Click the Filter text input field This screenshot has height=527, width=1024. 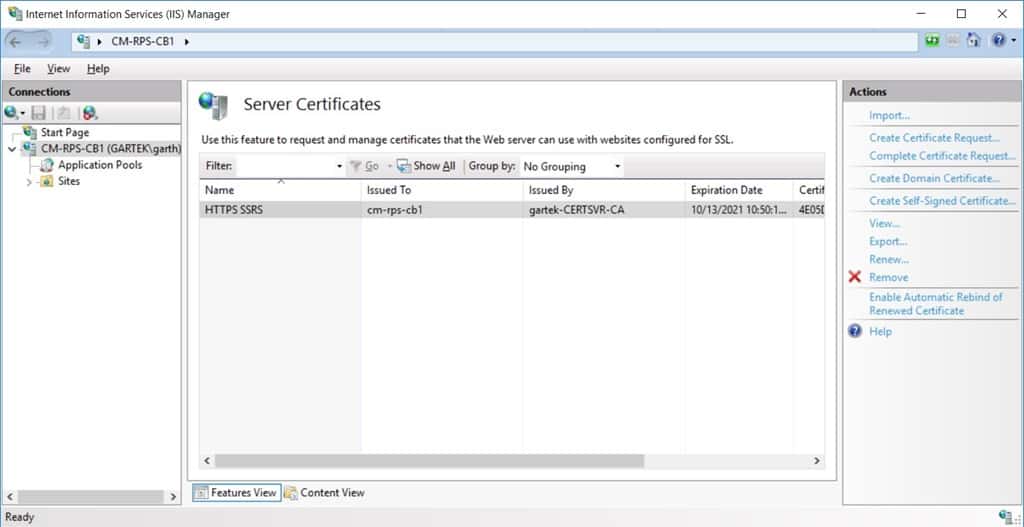285,167
